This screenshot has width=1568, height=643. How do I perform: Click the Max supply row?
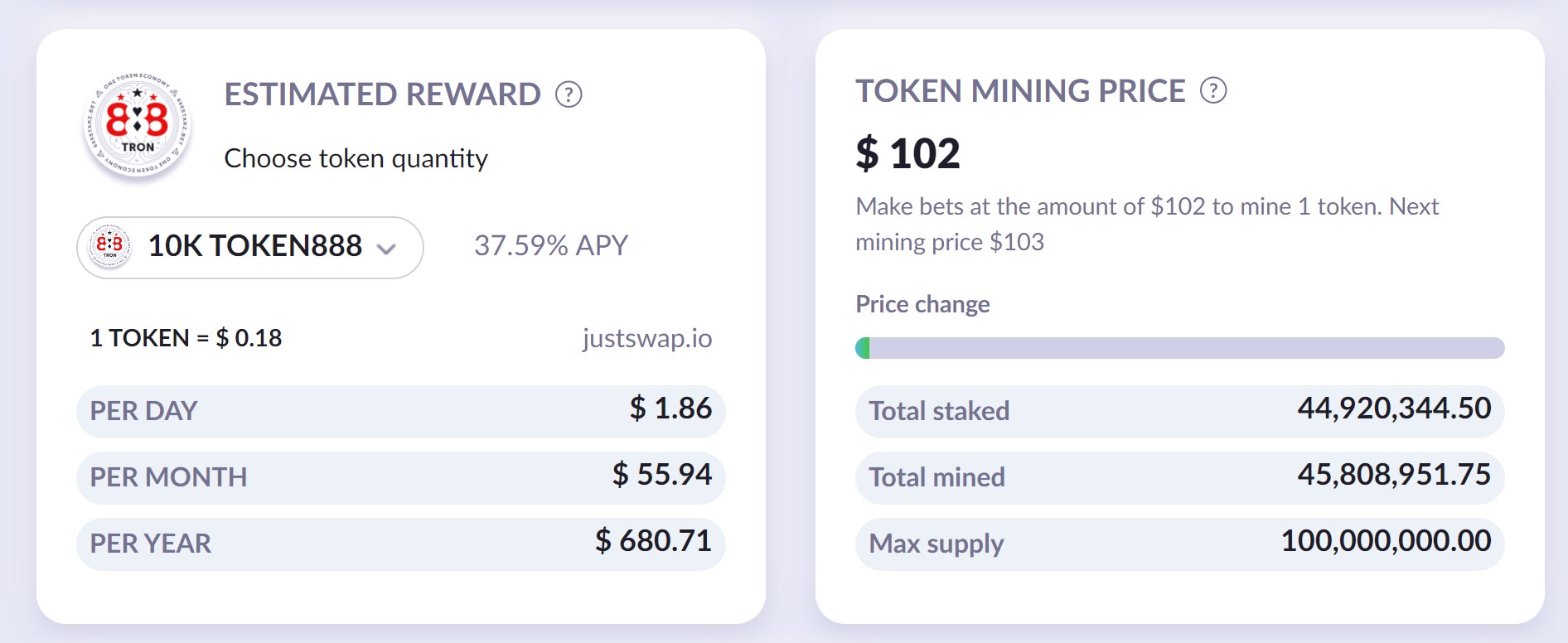point(1179,544)
